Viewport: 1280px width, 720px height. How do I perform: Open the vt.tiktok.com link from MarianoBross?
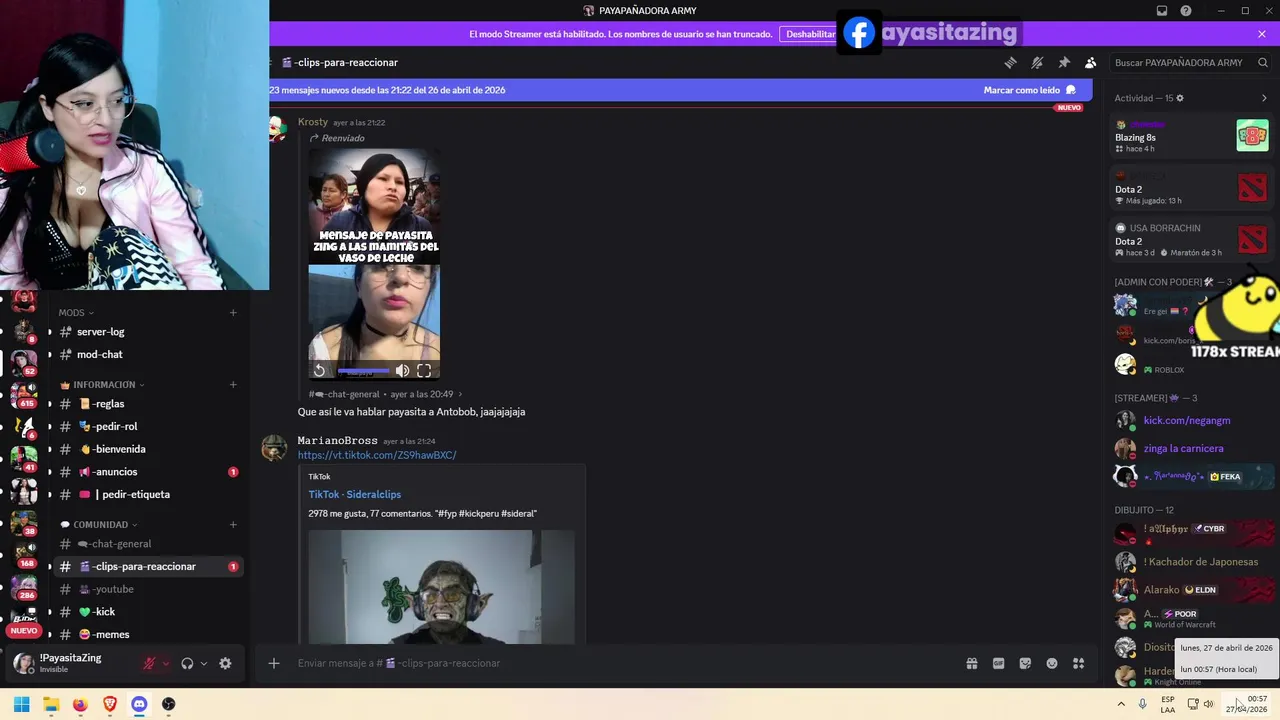pyautogui.click(x=377, y=455)
